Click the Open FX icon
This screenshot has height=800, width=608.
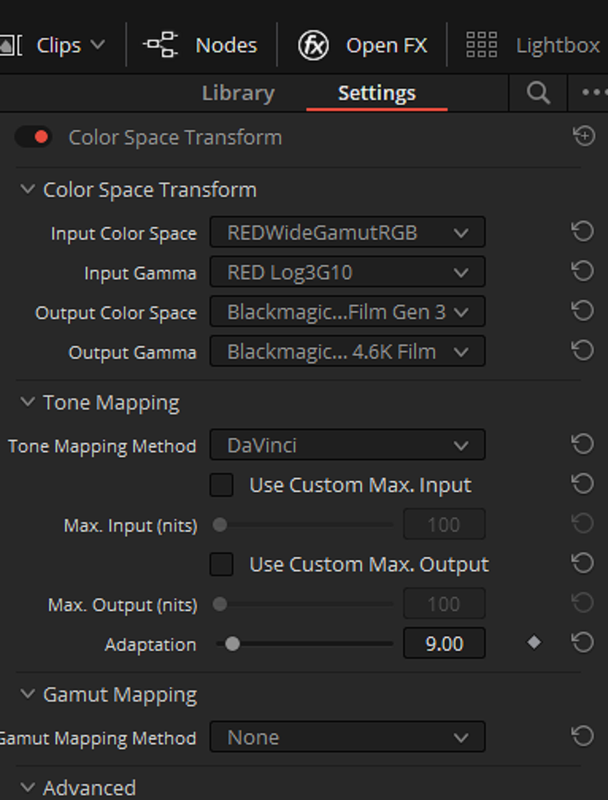[x=313, y=45]
